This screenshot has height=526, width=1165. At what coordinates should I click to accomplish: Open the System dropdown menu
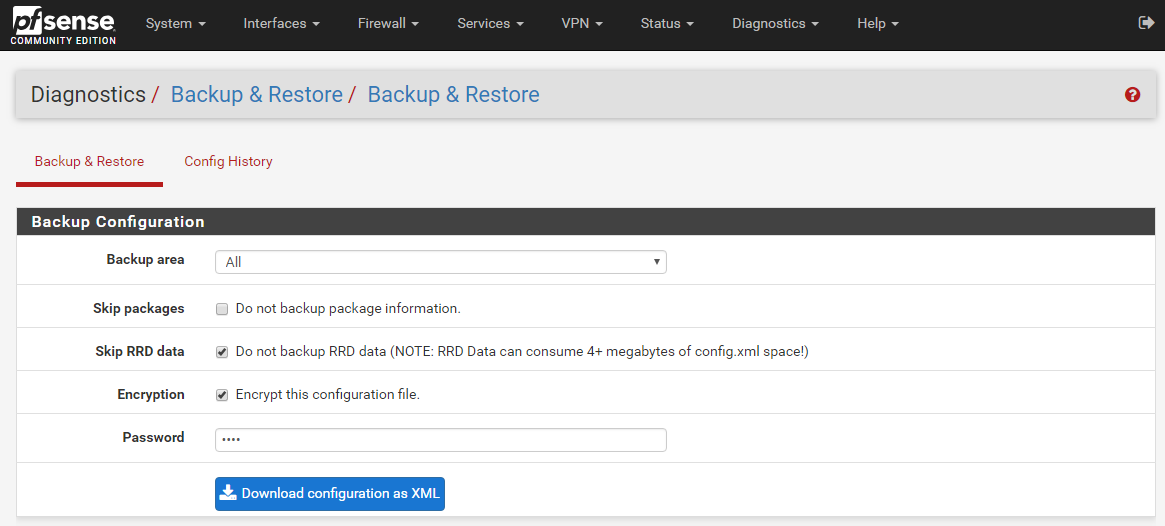point(175,23)
